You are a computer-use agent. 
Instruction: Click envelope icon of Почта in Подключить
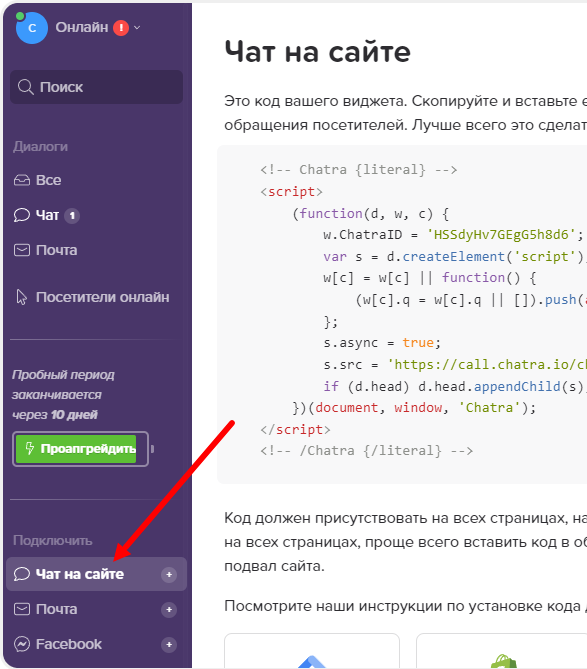(x=22, y=609)
